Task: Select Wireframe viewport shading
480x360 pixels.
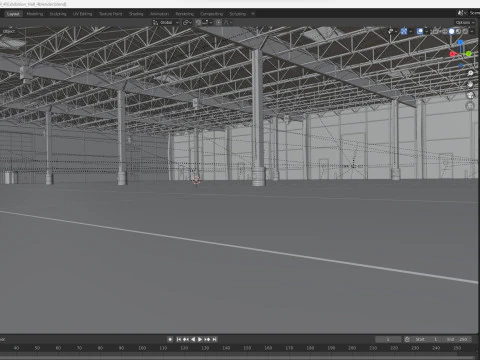Action: click(445, 31)
